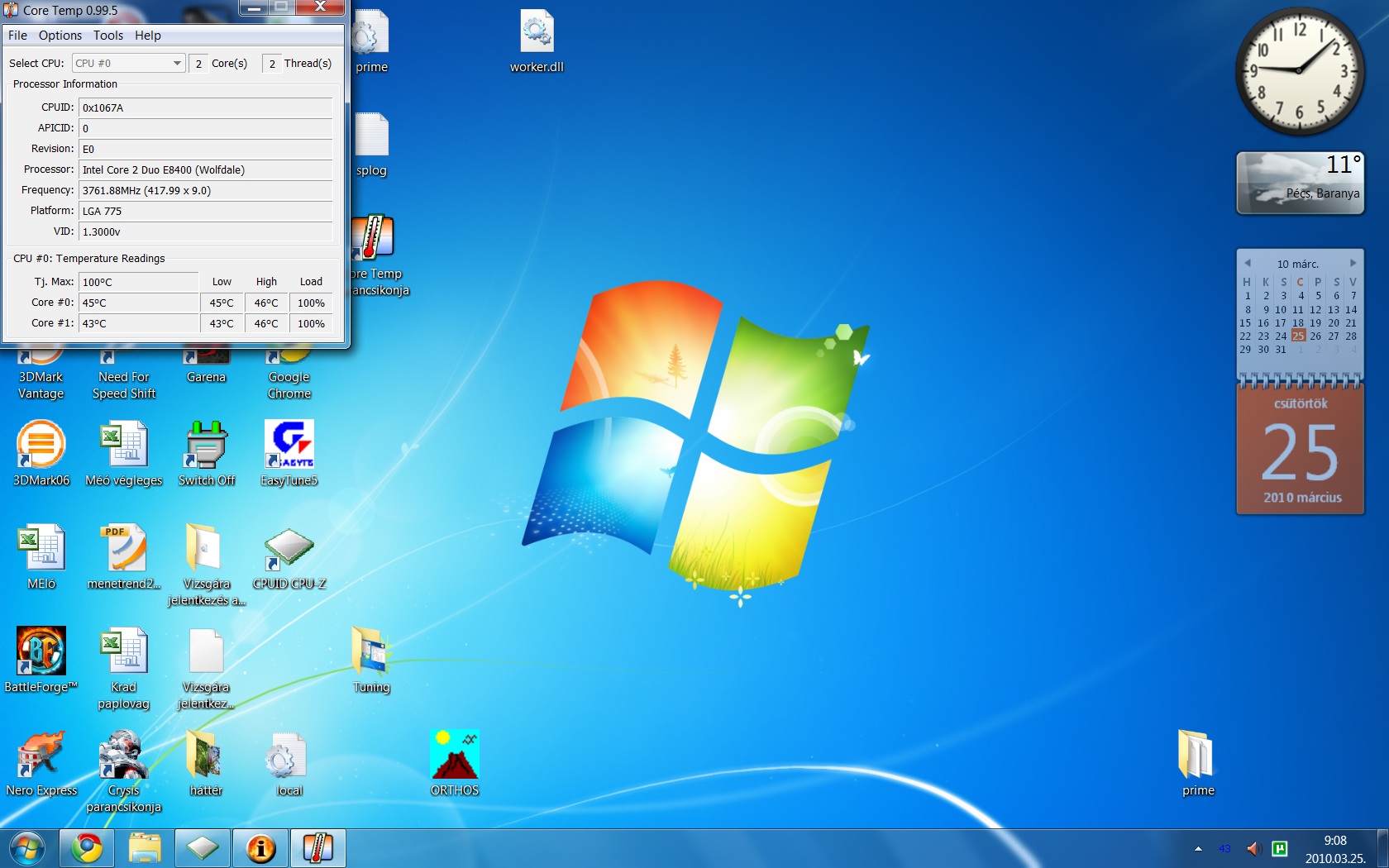Click the Show desktop button at taskbar end
The height and width of the screenshot is (868, 1389).
coord(1382,849)
